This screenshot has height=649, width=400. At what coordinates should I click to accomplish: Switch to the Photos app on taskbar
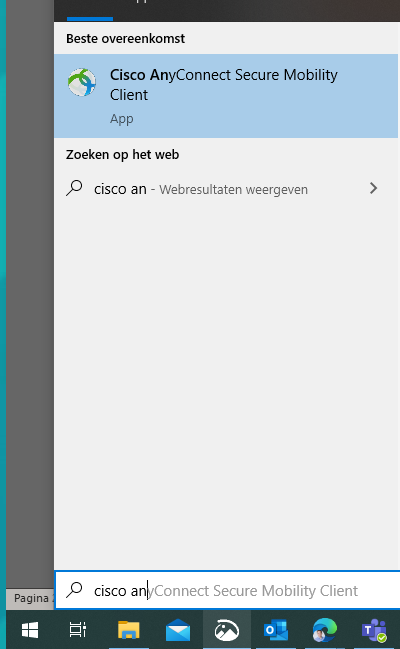227,630
